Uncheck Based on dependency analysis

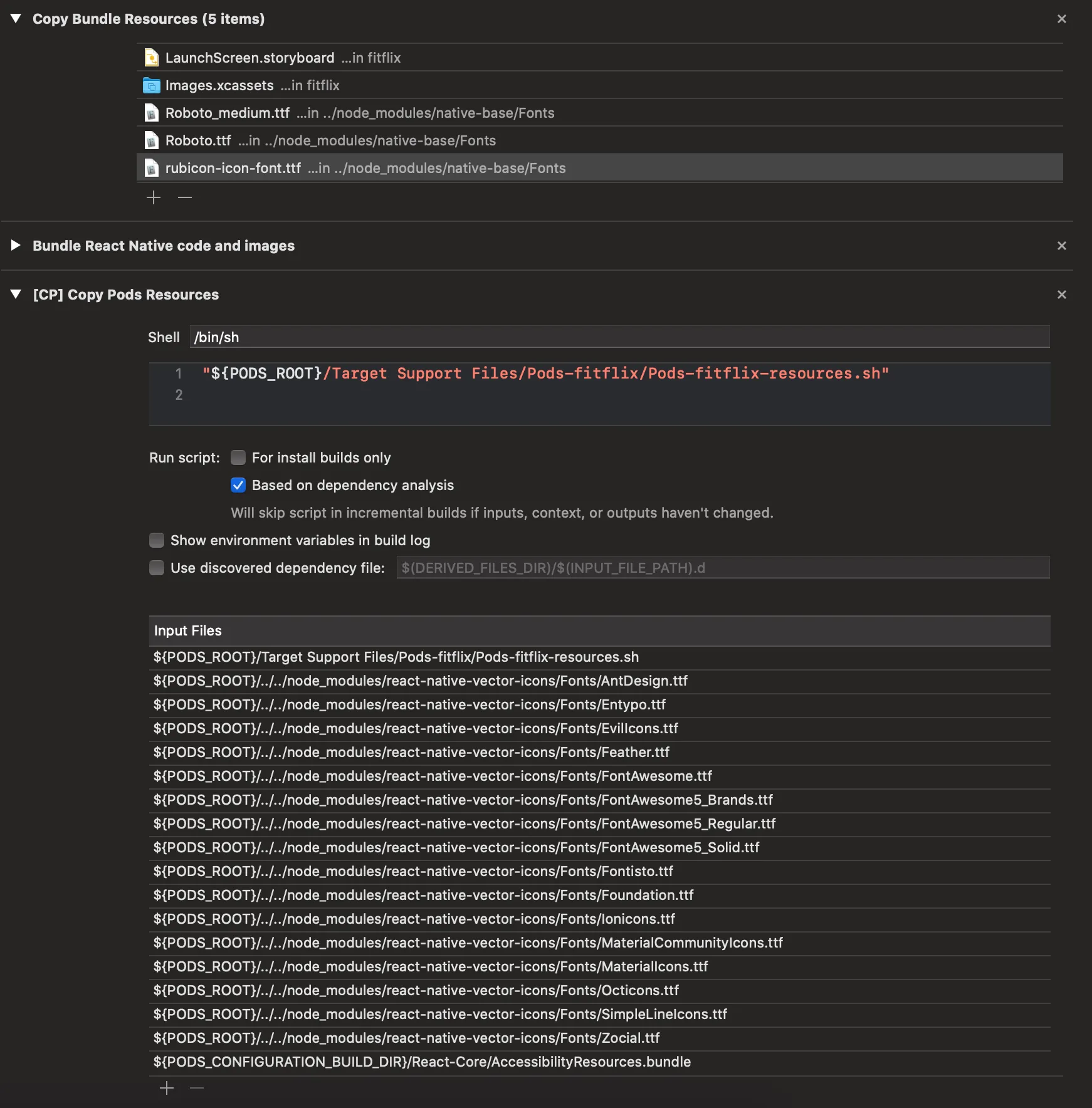pyautogui.click(x=238, y=485)
